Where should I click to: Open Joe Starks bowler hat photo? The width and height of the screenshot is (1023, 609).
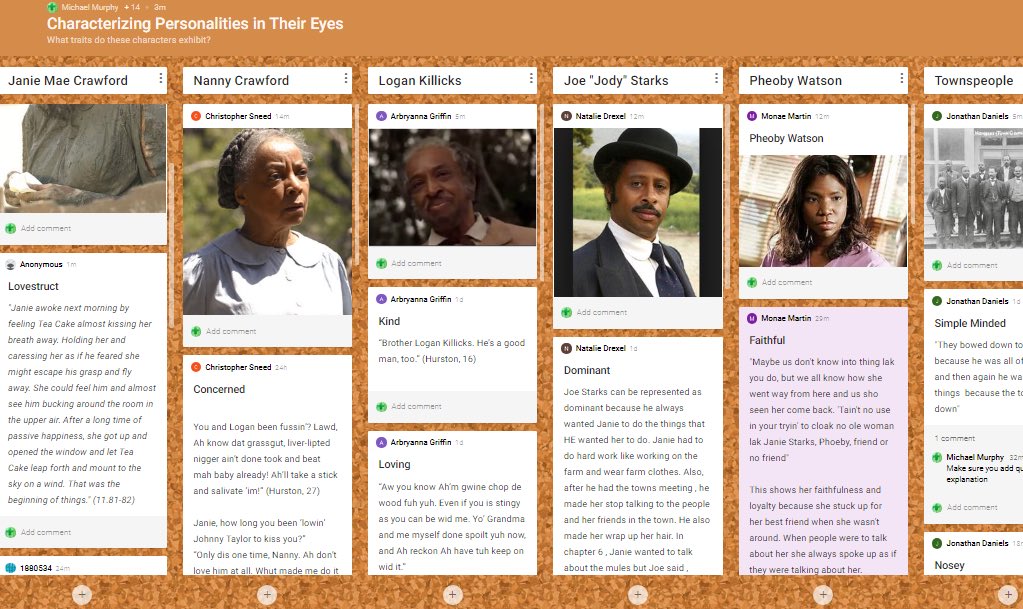637,212
